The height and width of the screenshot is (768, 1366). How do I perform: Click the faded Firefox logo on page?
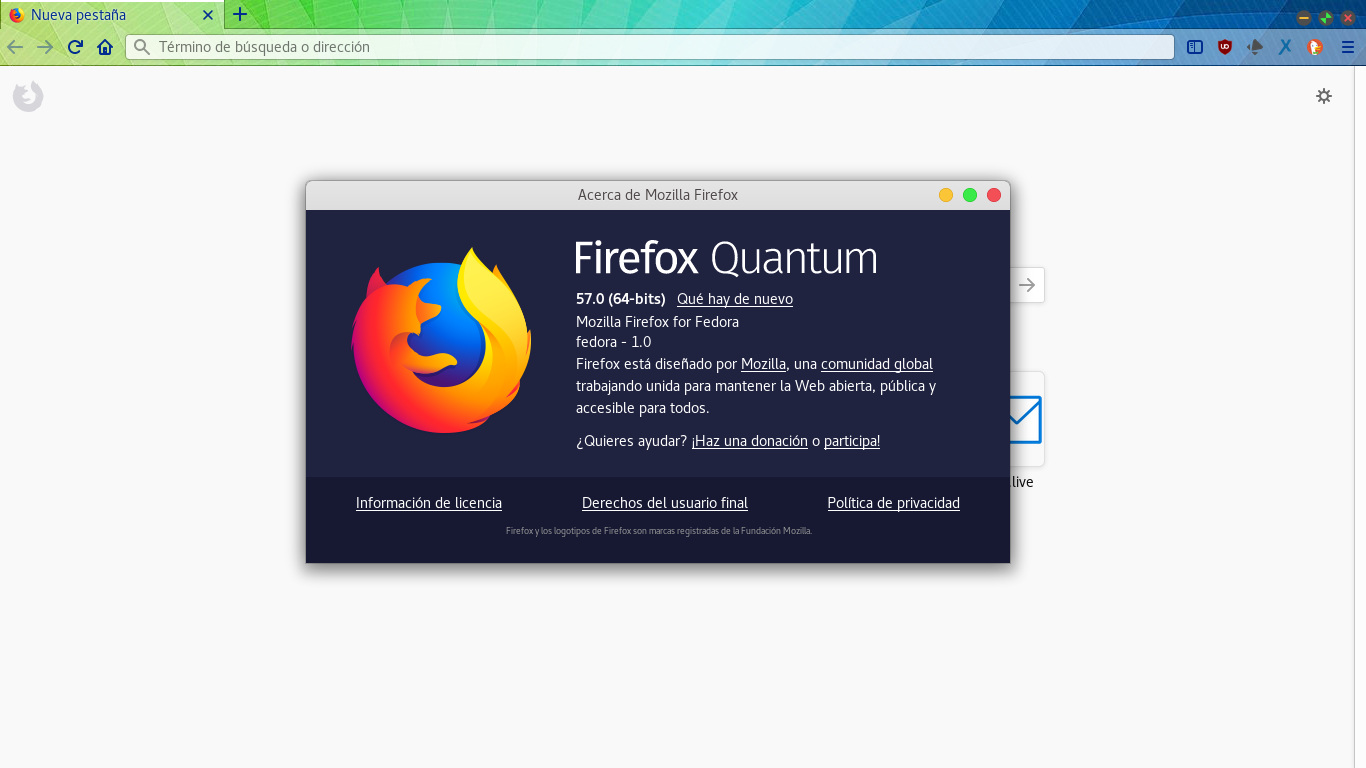pos(28,96)
